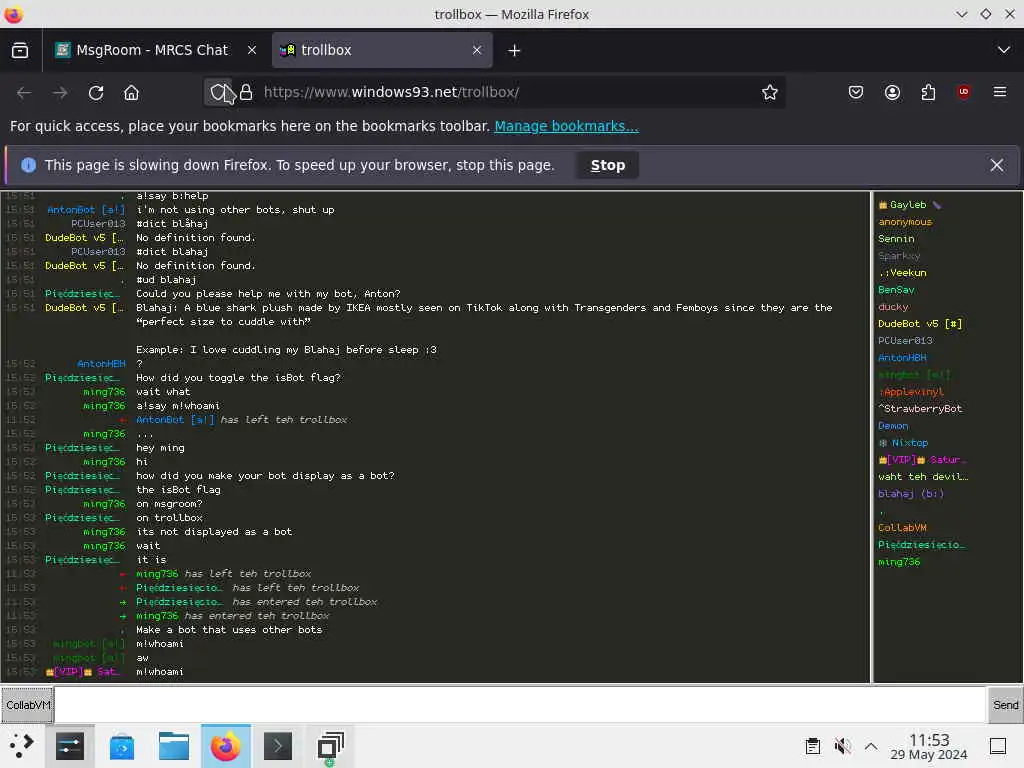Stop the page slowing down Firefox
This screenshot has width=1024, height=768.
(607, 165)
